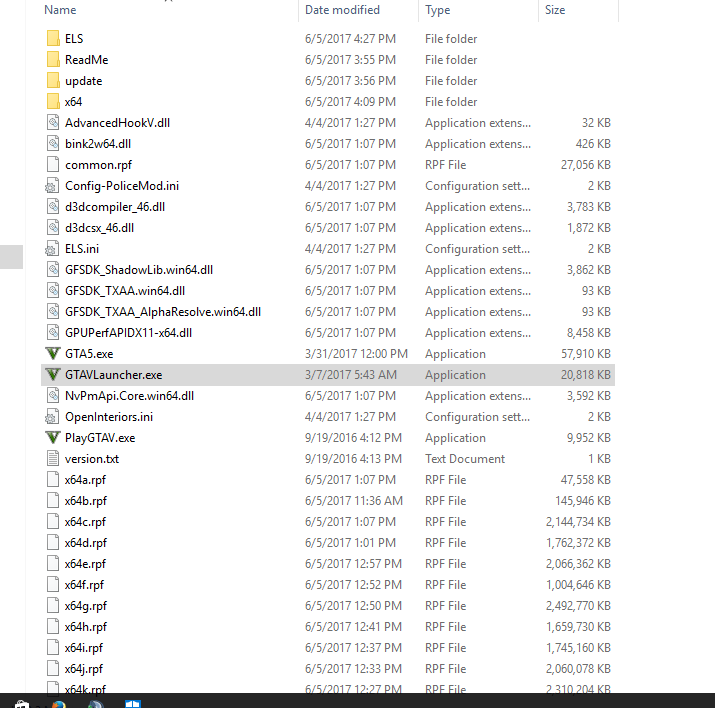The image size is (715, 708).
Task: Click the GTAVLauncher.exe green V icon
Action: point(53,374)
